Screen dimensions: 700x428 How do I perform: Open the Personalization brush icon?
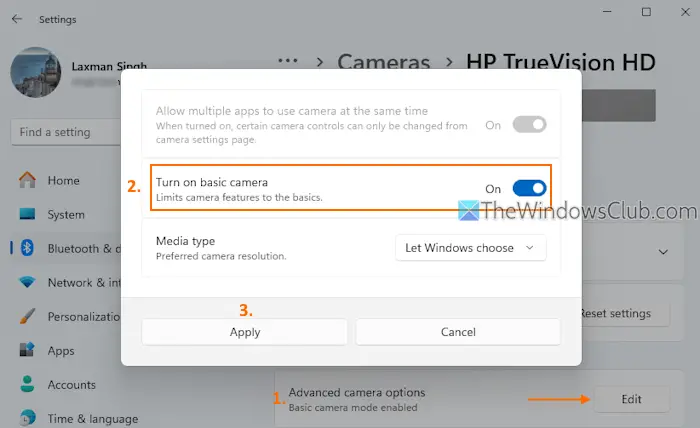[x=27, y=316]
